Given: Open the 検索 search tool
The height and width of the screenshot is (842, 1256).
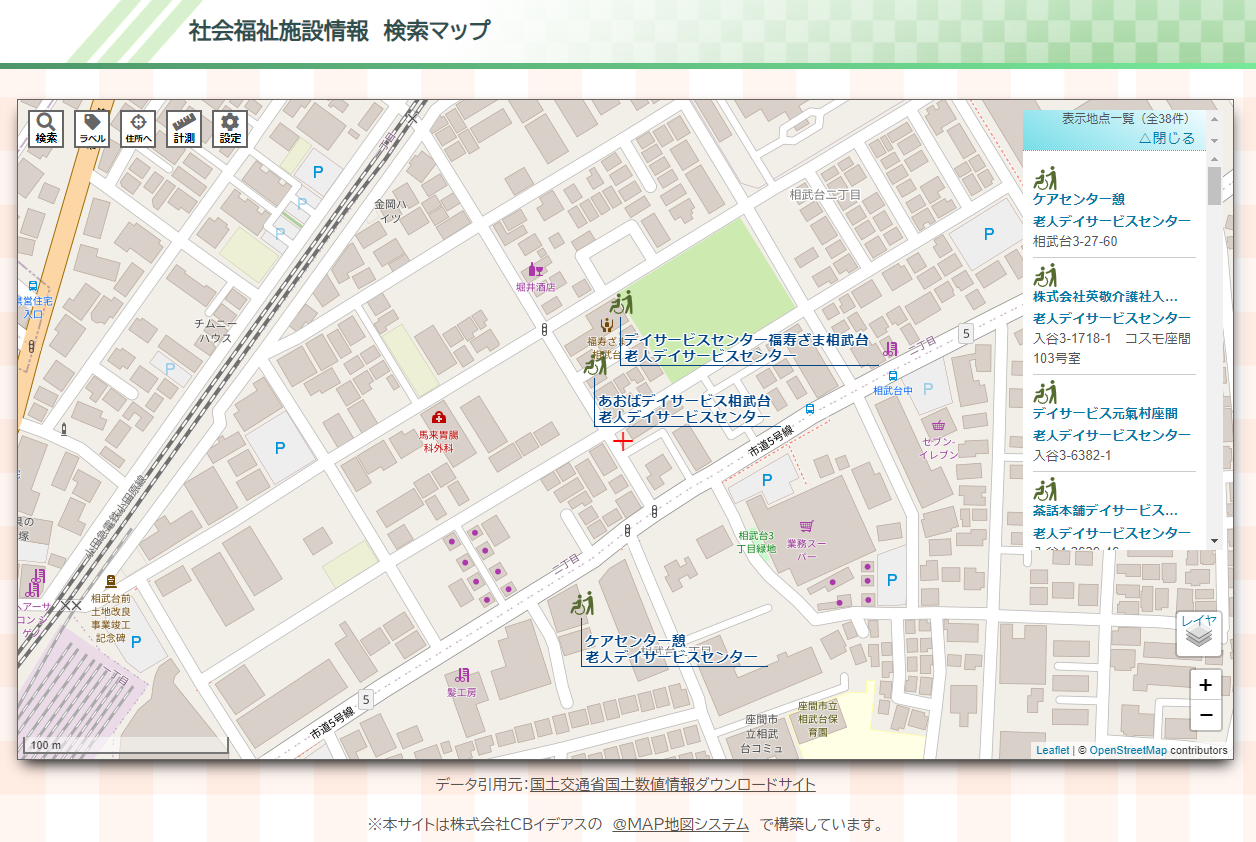Looking at the screenshot, I should 46,129.
